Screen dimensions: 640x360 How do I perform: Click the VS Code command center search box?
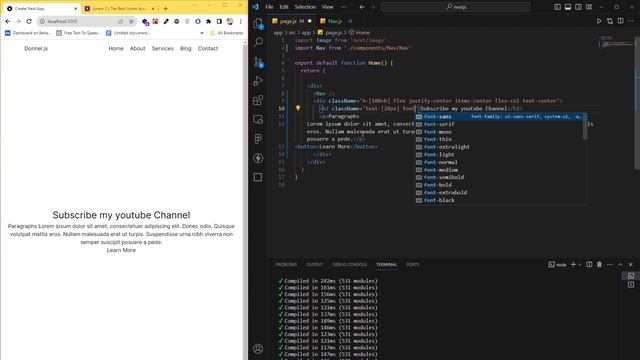tap(456, 7)
